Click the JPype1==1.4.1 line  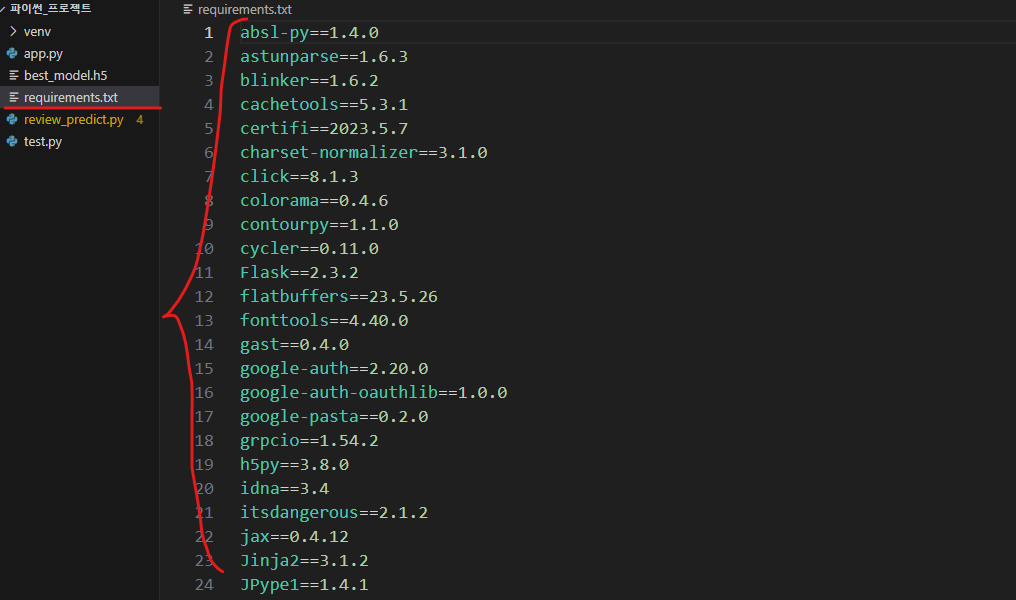(x=305, y=584)
